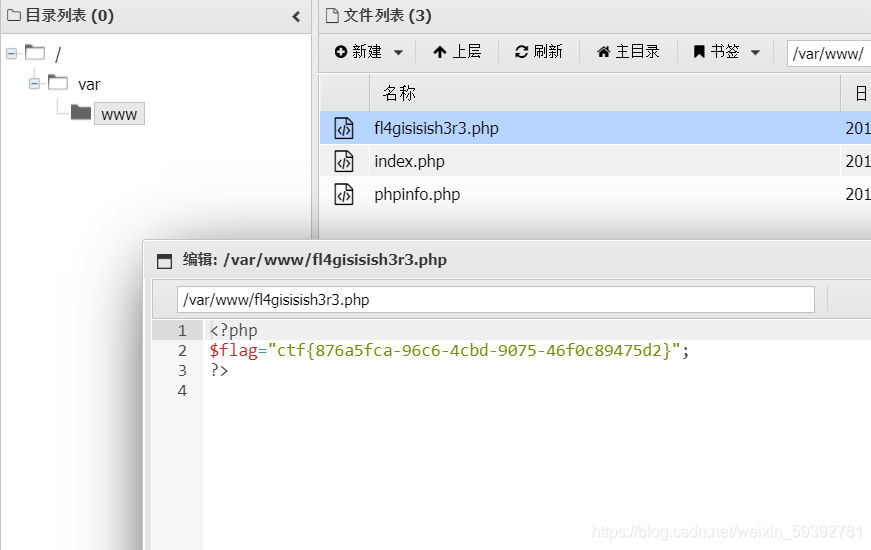Click the 新建 (New) button
The image size is (871, 550).
click(x=358, y=52)
